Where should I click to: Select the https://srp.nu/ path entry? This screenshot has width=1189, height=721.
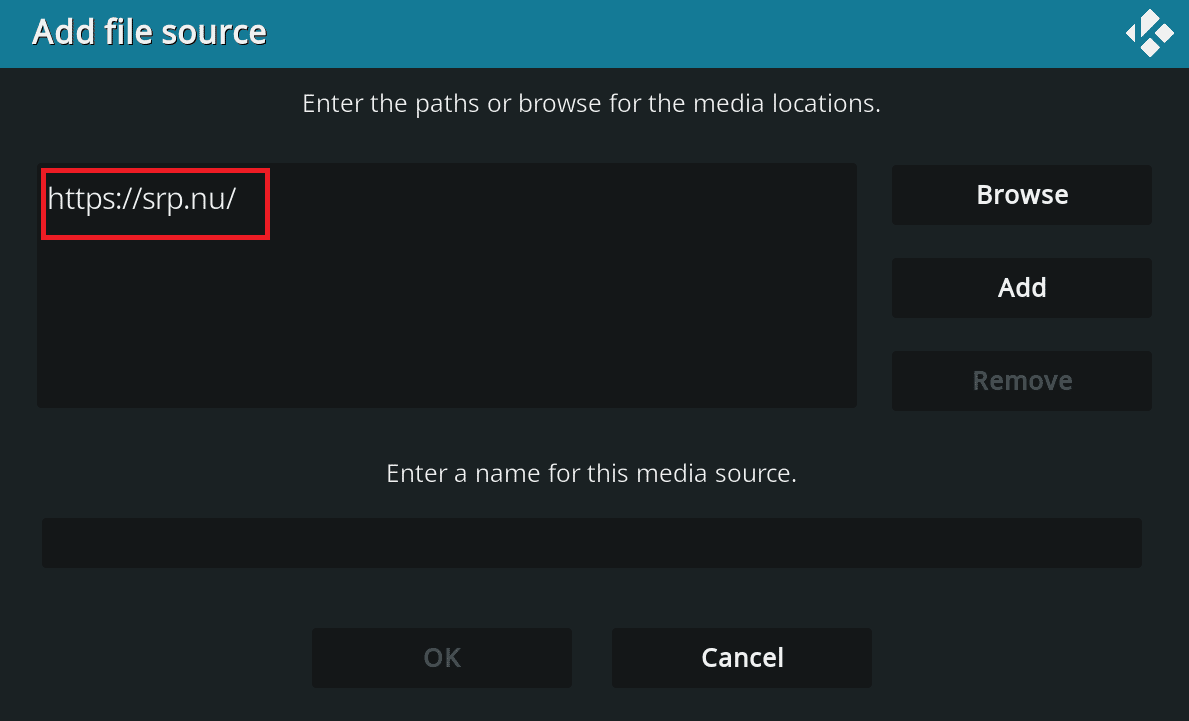(x=142, y=199)
